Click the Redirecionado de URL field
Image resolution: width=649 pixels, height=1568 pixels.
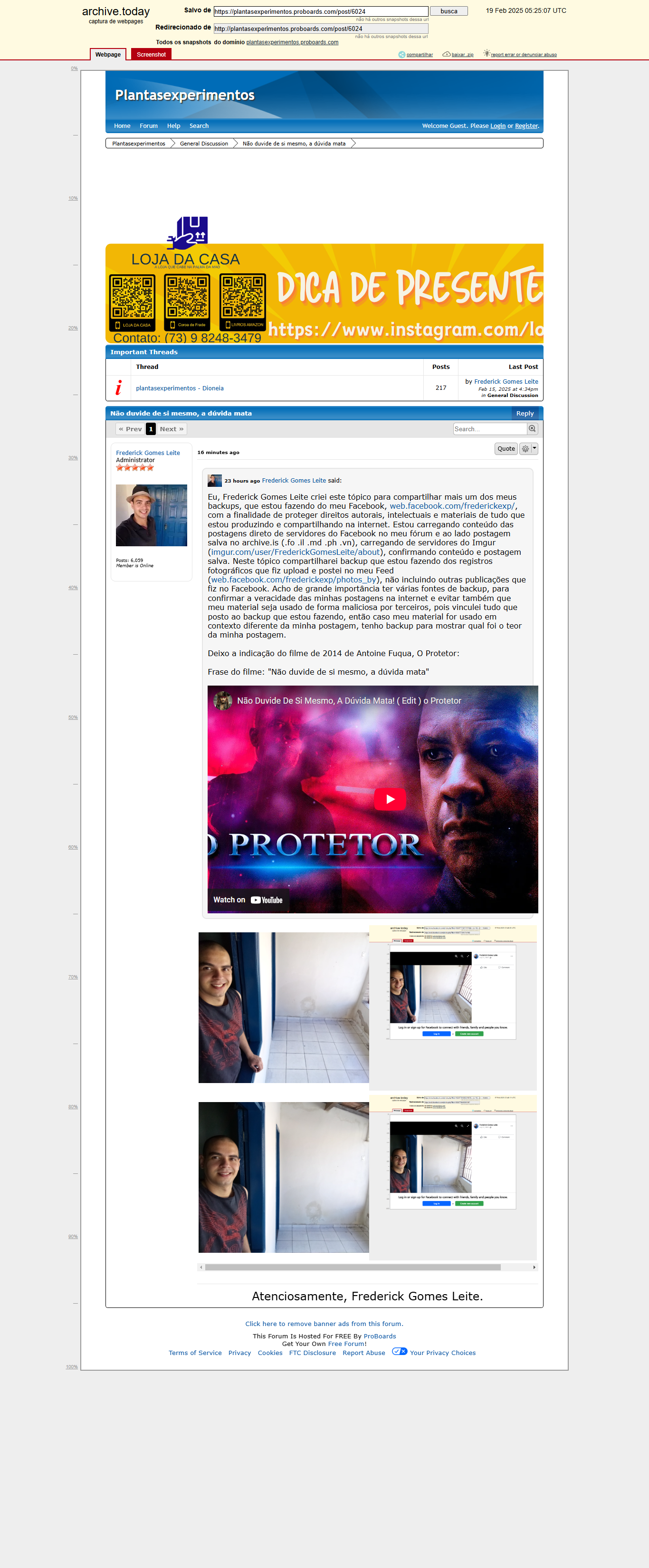coord(321,29)
